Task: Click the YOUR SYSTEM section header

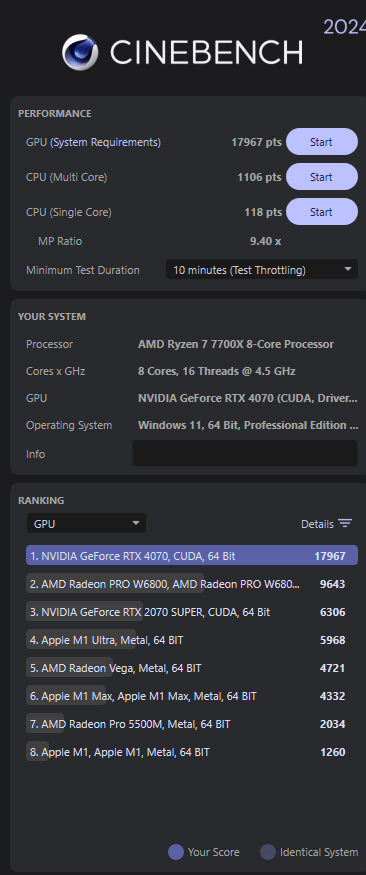Action: pyautogui.click(x=52, y=316)
